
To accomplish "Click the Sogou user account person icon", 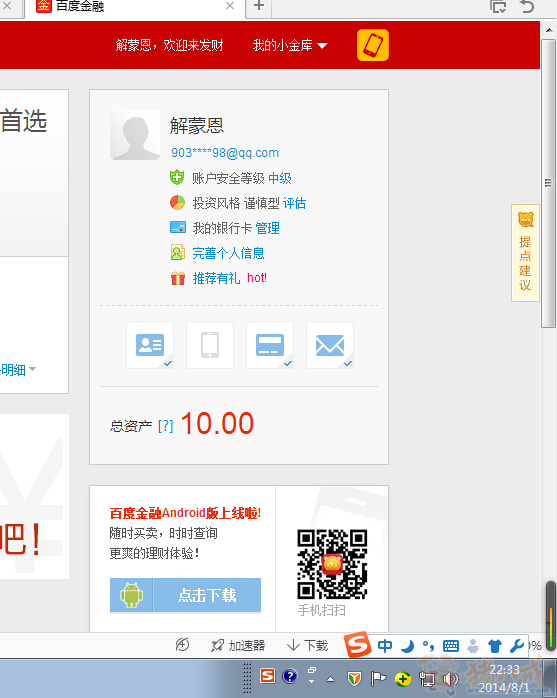I will [x=473, y=645].
